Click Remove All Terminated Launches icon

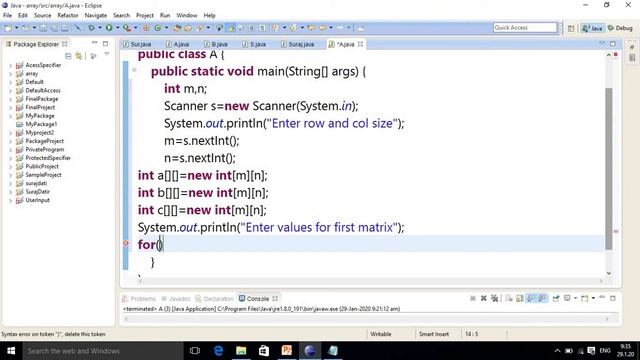pos(495,298)
